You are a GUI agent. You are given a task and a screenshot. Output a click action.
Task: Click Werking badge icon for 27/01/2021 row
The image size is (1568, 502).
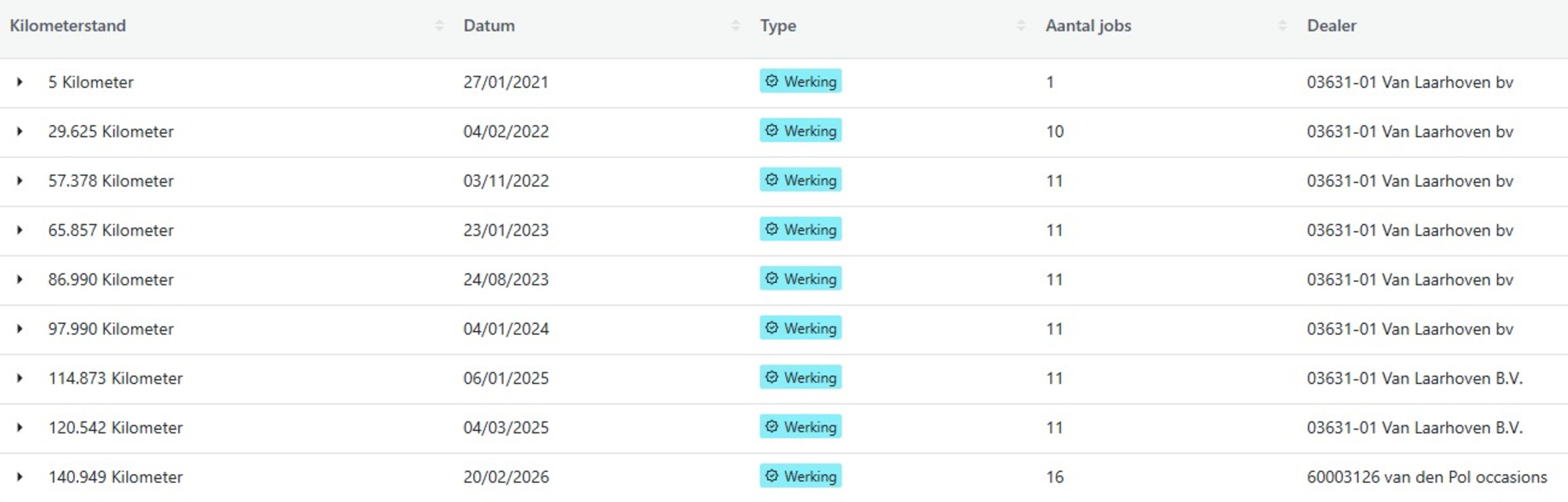pos(772,81)
